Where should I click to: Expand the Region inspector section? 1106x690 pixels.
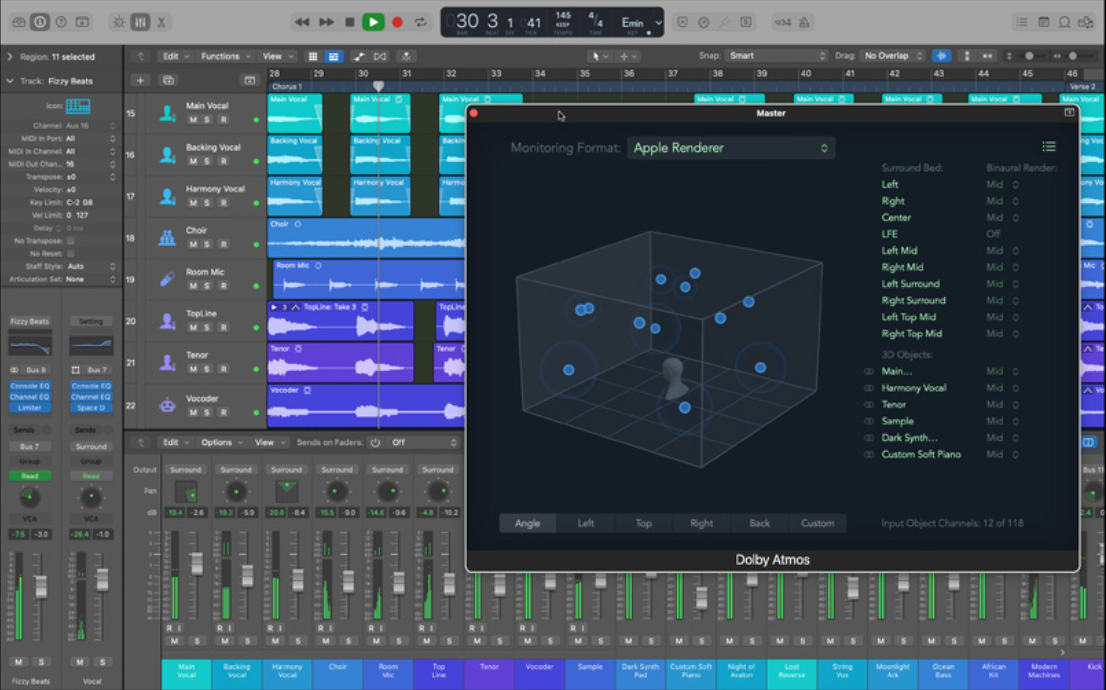click(x=10, y=56)
